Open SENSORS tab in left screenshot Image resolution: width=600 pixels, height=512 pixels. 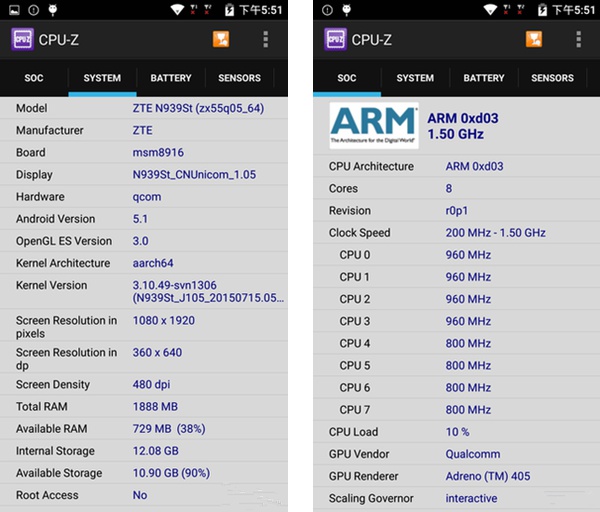pos(240,78)
